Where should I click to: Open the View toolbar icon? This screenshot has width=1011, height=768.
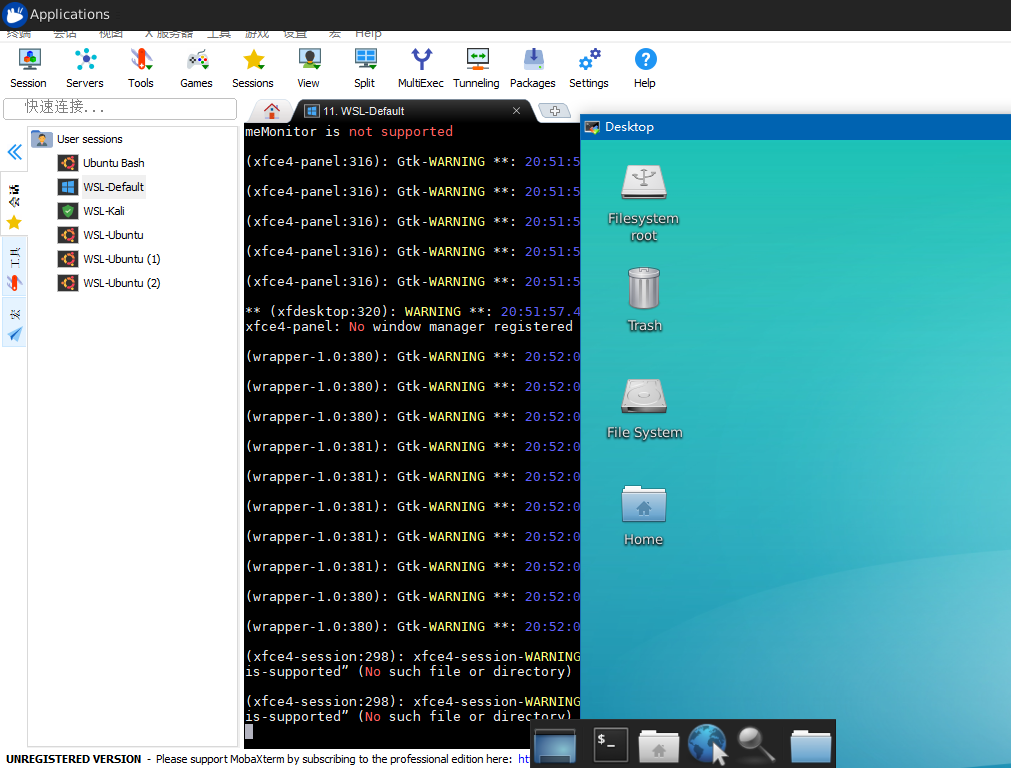tap(309, 68)
